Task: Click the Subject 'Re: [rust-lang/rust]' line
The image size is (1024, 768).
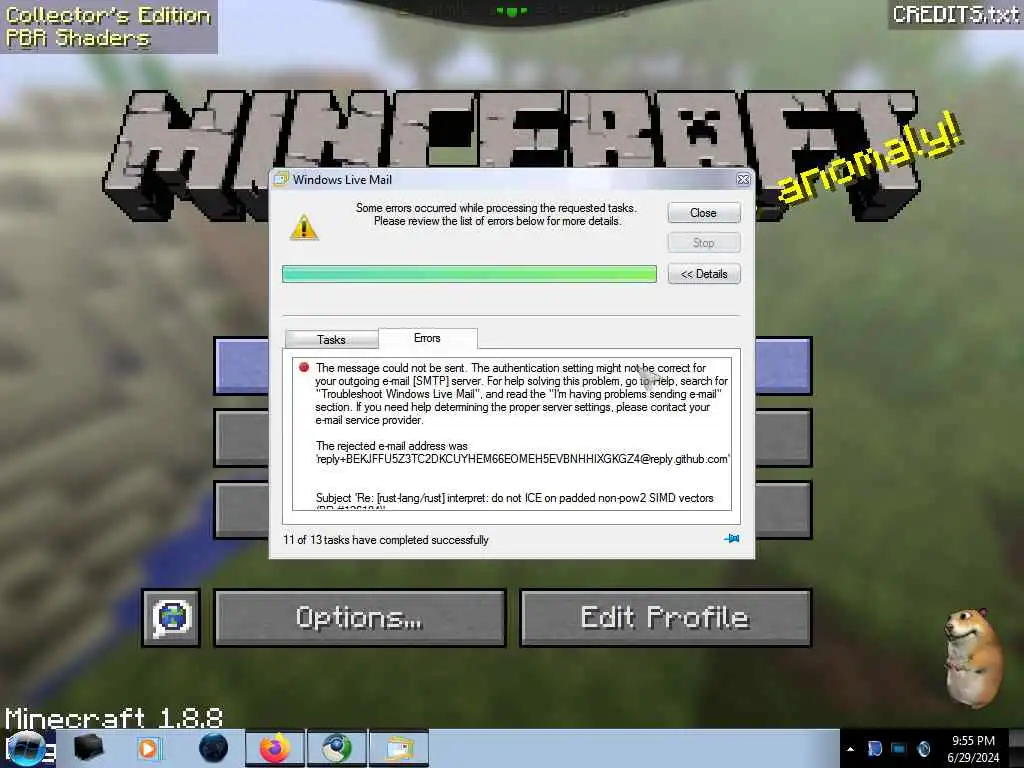Action: pyautogui.click(x=515, y=498)
